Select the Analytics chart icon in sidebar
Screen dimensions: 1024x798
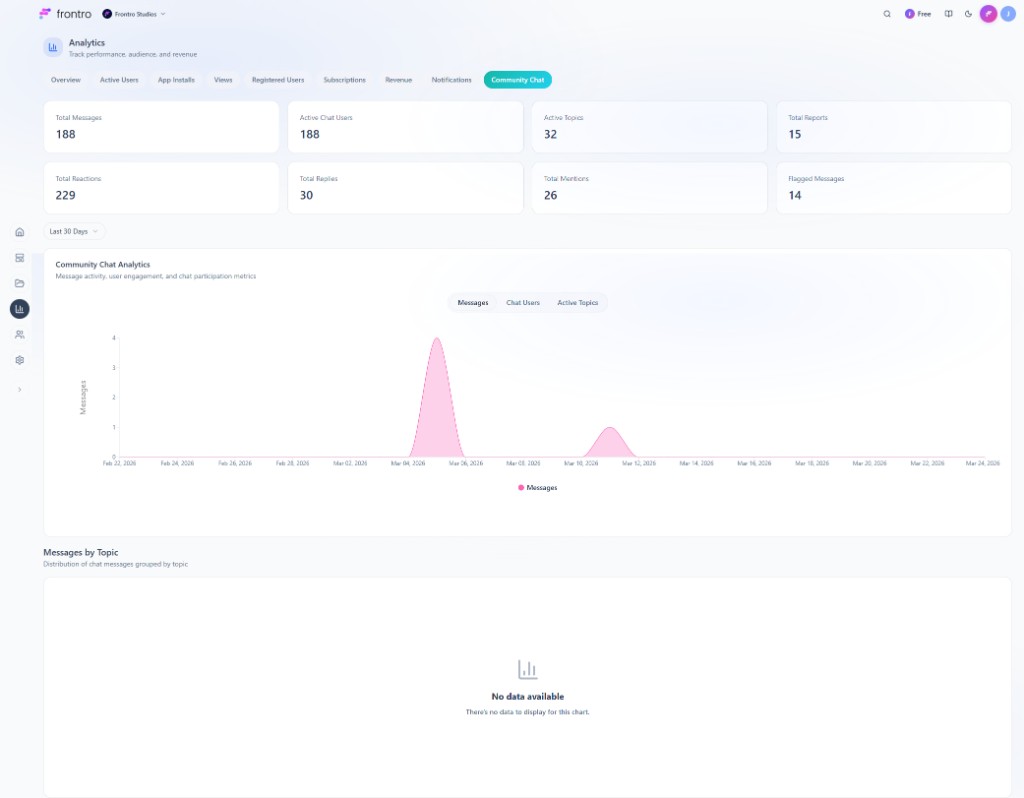[19, 309]
